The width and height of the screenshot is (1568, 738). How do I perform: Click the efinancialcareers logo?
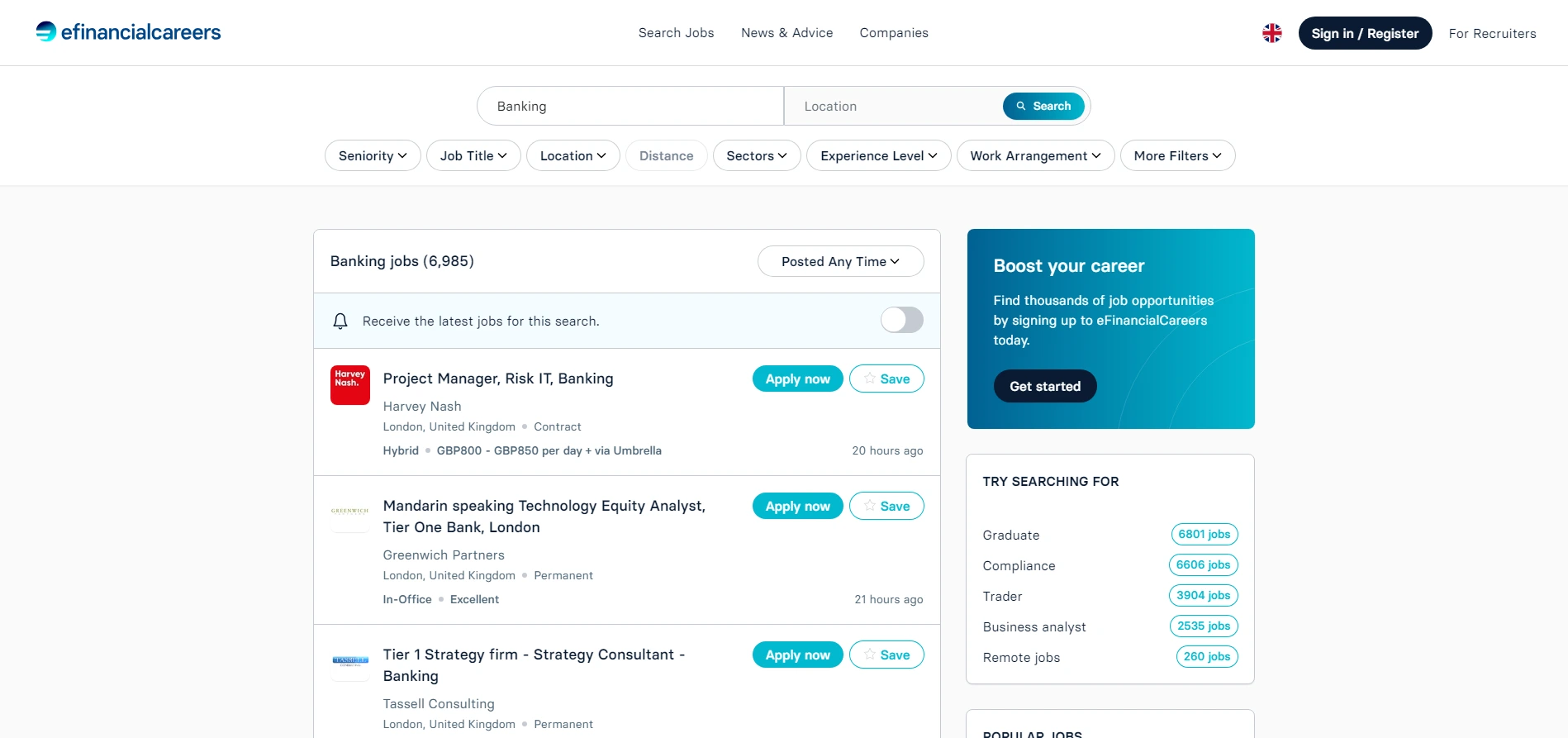pyautogui.click(x=128, y=32)
